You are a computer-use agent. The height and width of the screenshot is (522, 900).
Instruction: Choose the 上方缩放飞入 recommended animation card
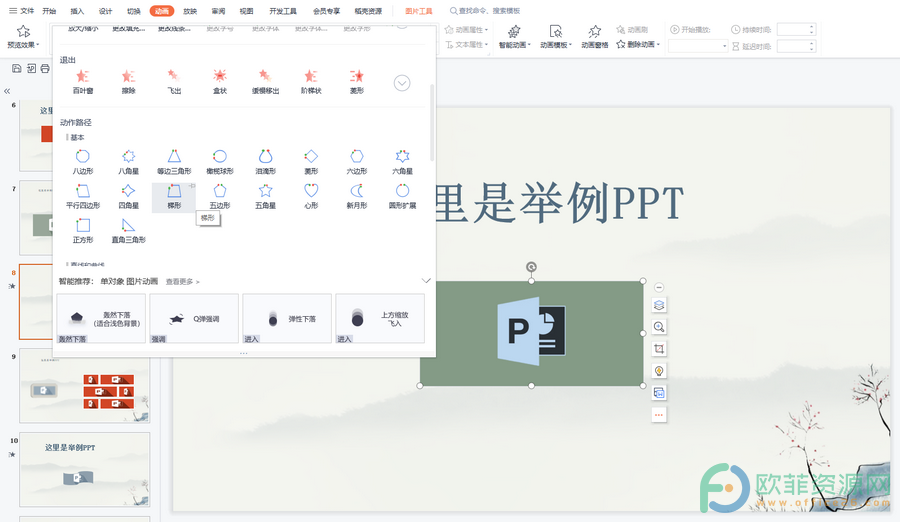click(380, 319)
